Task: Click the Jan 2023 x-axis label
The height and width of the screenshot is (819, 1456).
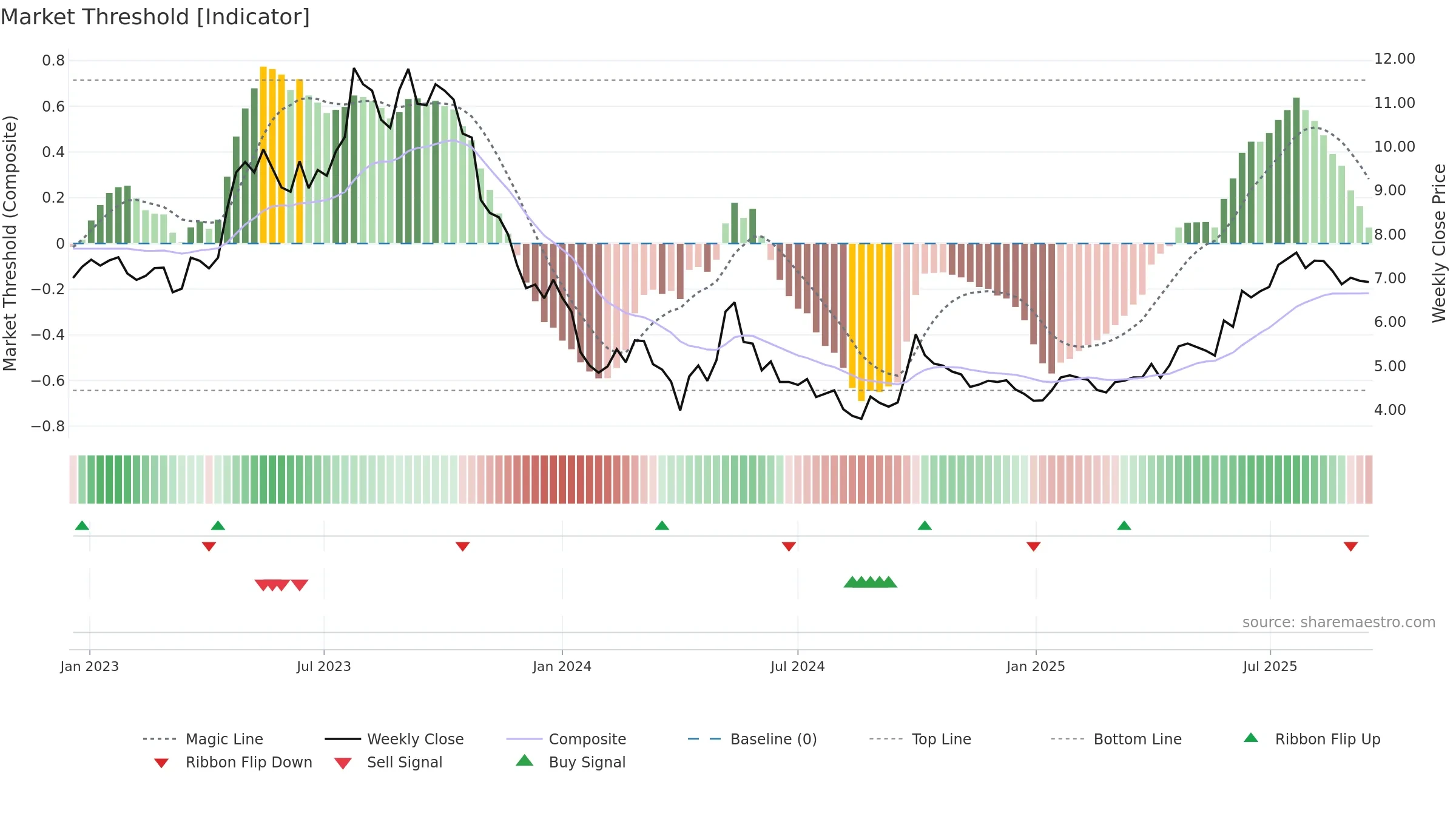Action: click(x=89, y=666)
